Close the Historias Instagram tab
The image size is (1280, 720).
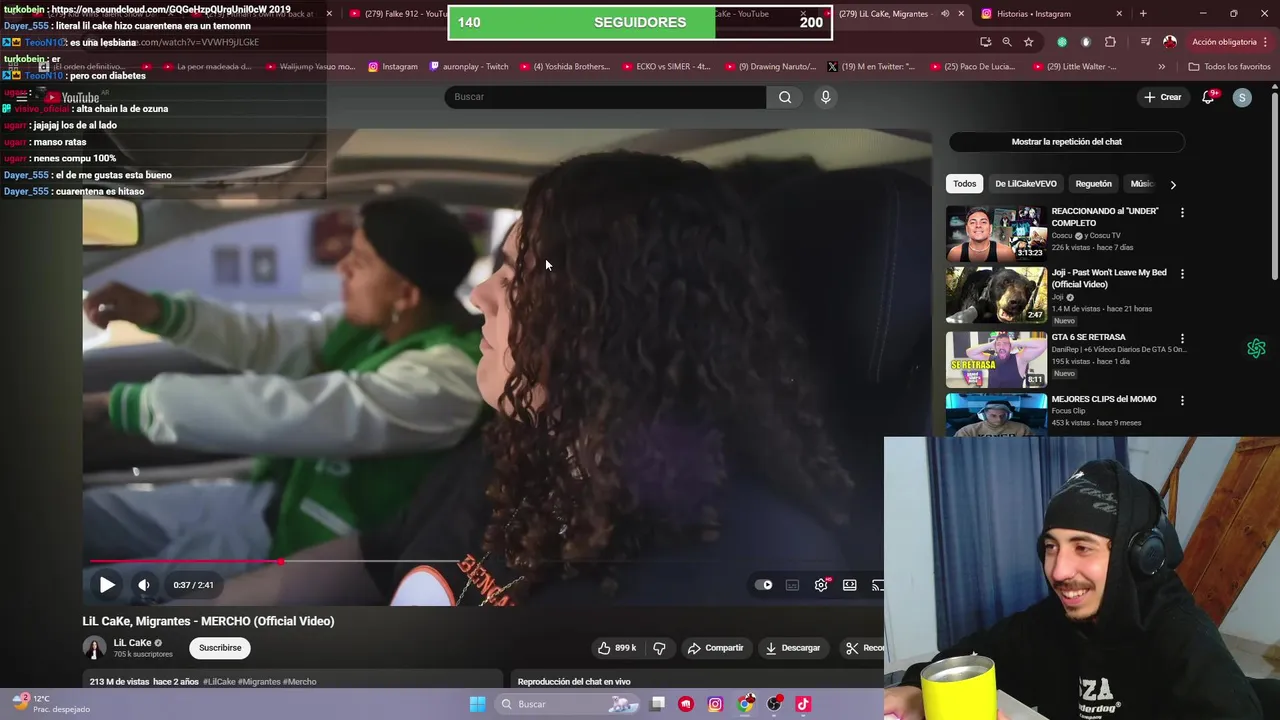point(1119,14)
